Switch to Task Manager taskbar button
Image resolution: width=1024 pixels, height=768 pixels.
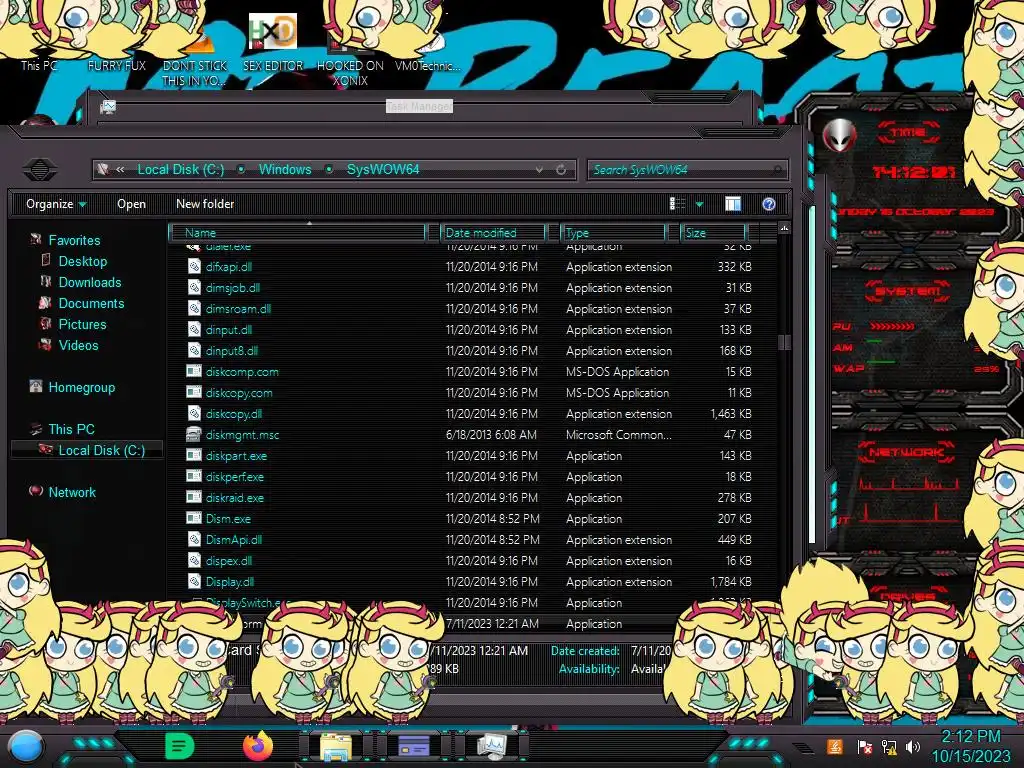[492, 746]
